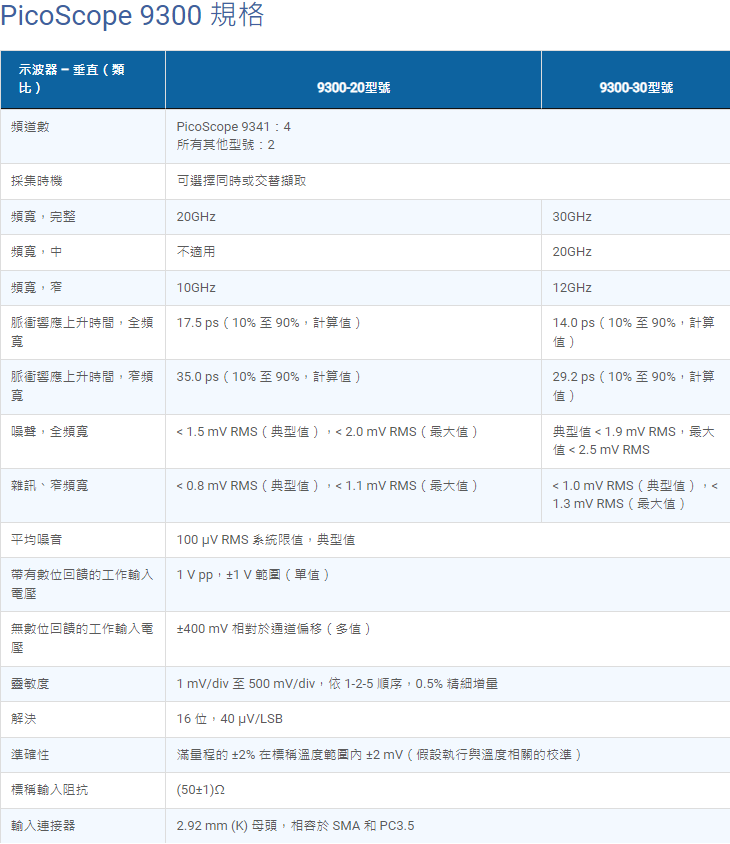This screenshot has width=730, height=844.
Task: Click the 'PicoScope 9341：4' text
Action: tap(234, 126)
